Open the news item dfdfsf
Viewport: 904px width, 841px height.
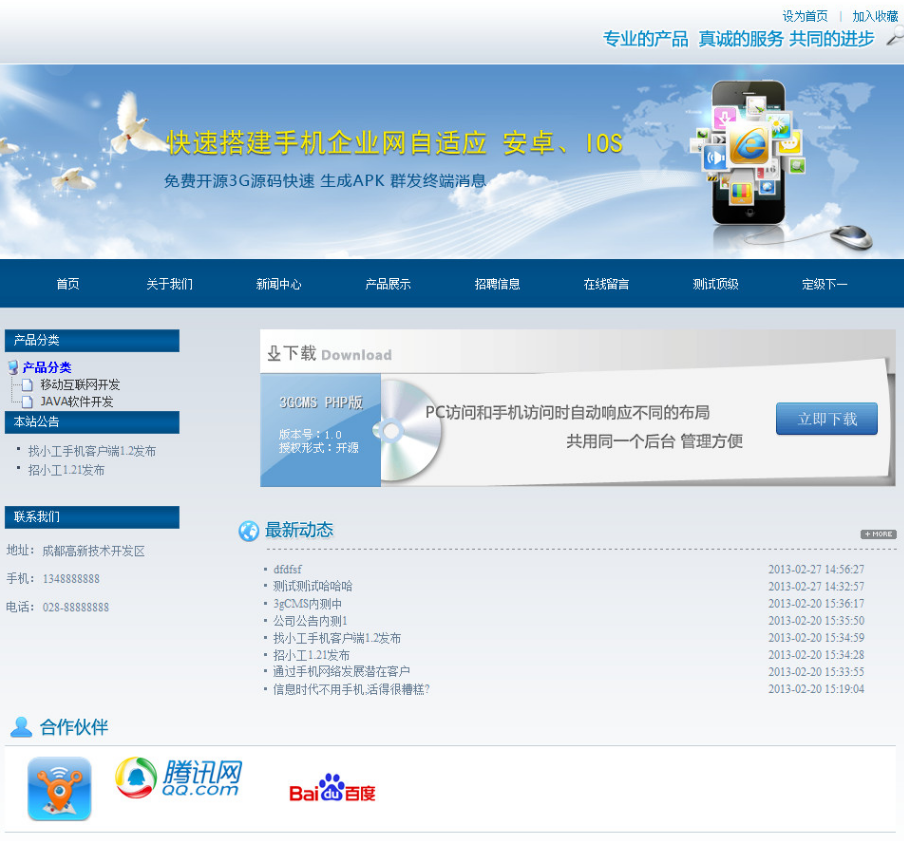tap(287, 570)
